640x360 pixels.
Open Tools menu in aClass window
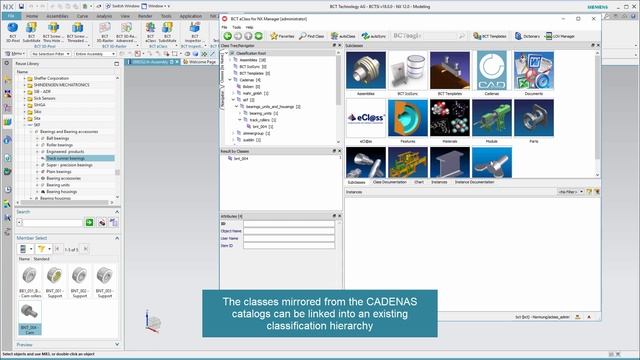[x=236, y=27]
